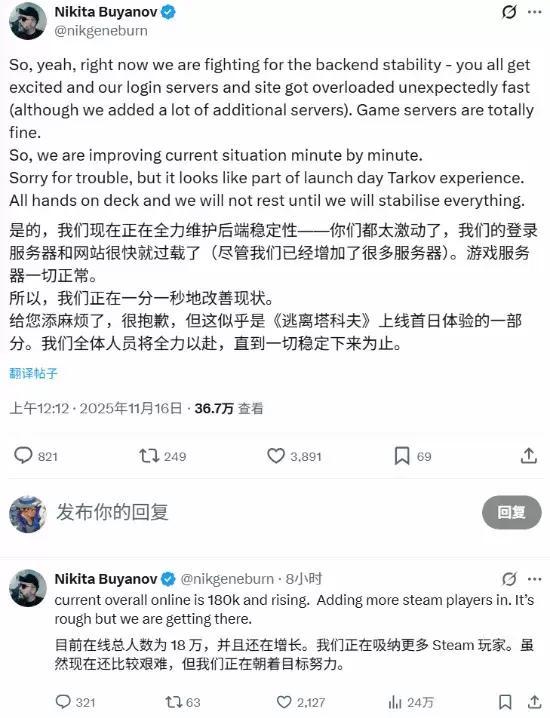Open Nikita Buyanov's profile avatar at top
The image size is (550, 718).
click(x=27, y=21)
